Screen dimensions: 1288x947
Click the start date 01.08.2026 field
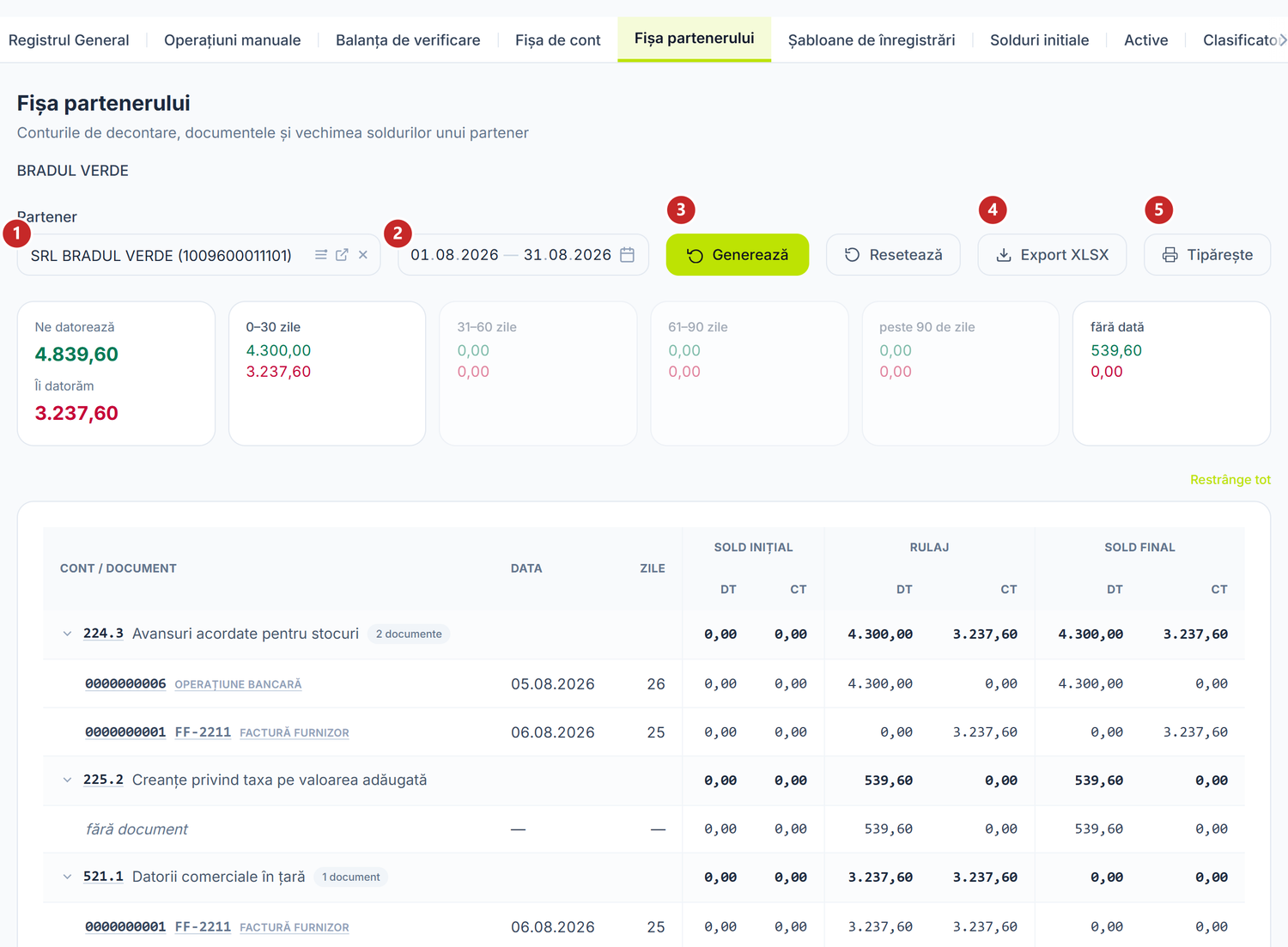coord(454,255)
